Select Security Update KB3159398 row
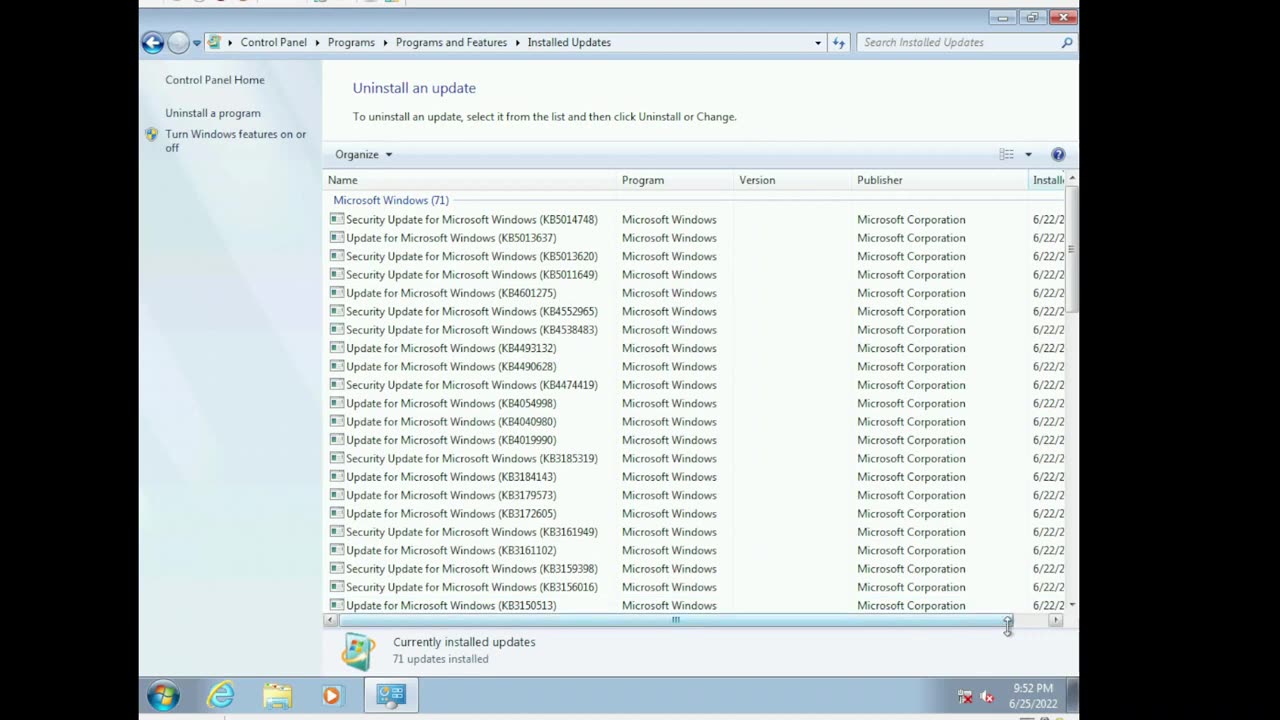Image resolution: width=1280 pixels, height=720 pixels. pyautogui.click(x=695, y=569)
